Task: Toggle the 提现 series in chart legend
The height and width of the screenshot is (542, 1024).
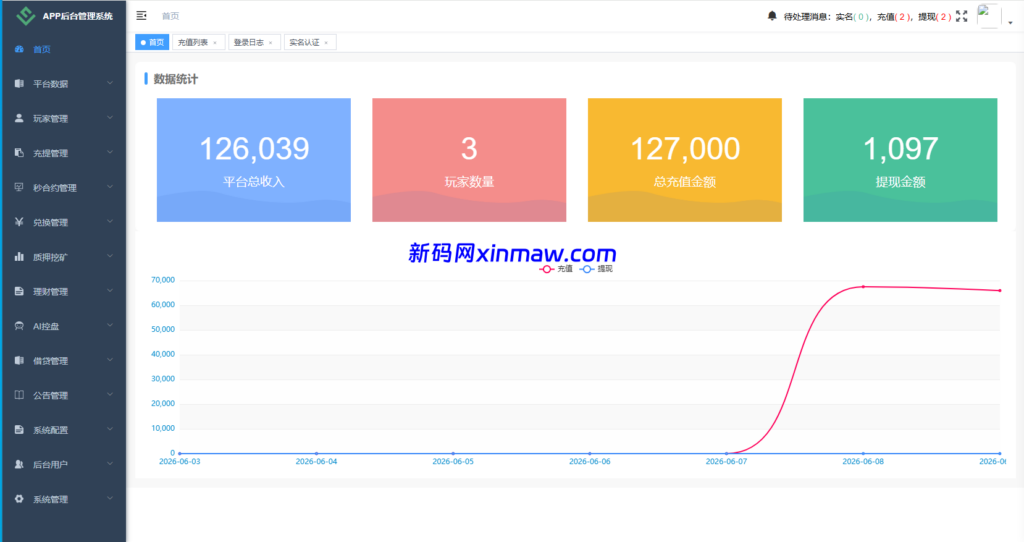Action: pos(596,268)
